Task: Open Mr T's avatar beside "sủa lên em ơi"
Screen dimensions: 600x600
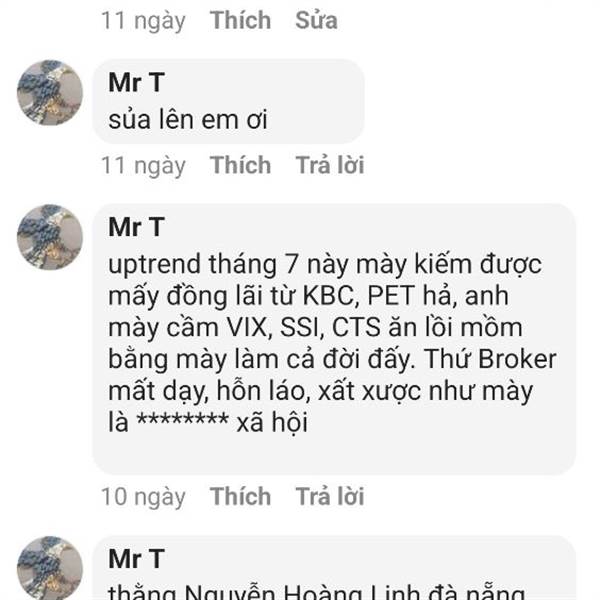Action: click(50, 93)
